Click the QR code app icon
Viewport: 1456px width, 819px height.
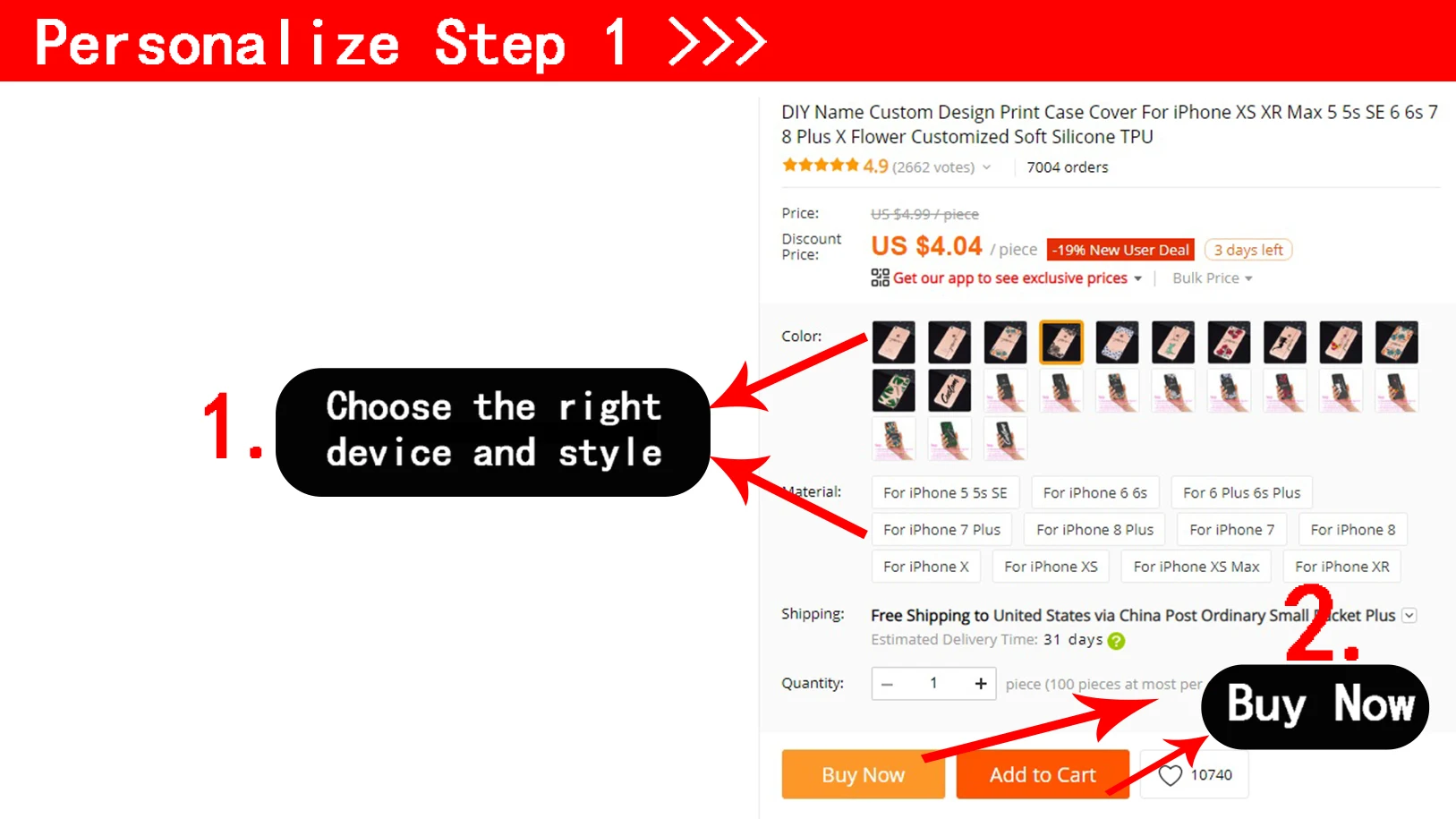(x=880, y=278)
